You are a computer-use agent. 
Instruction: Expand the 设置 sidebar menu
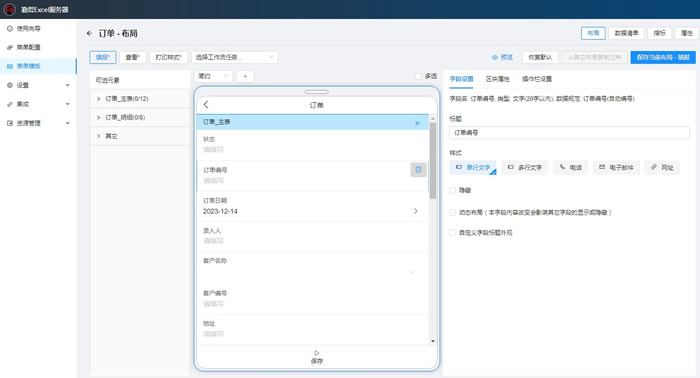38,85
